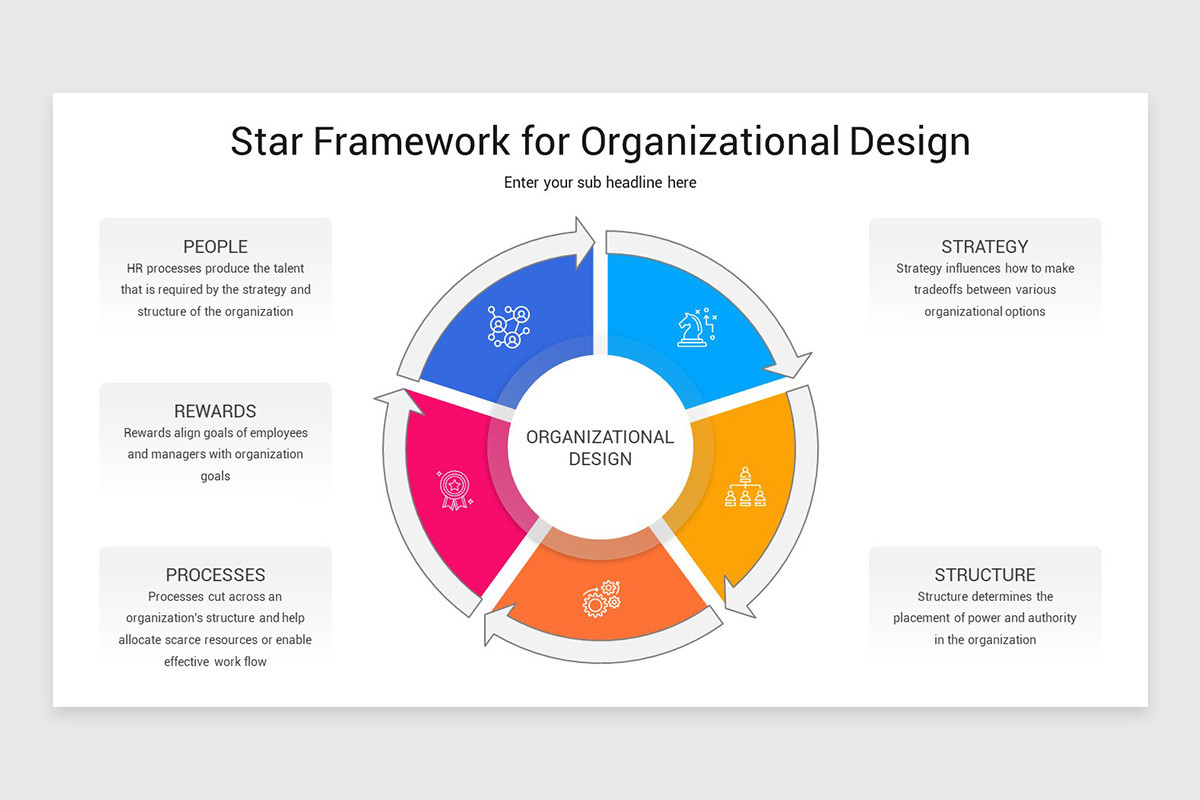Select the central ORGANIZATIONAL DESIGN circle
Screen dimensions: 1200x800
click(x=600, y=447)
